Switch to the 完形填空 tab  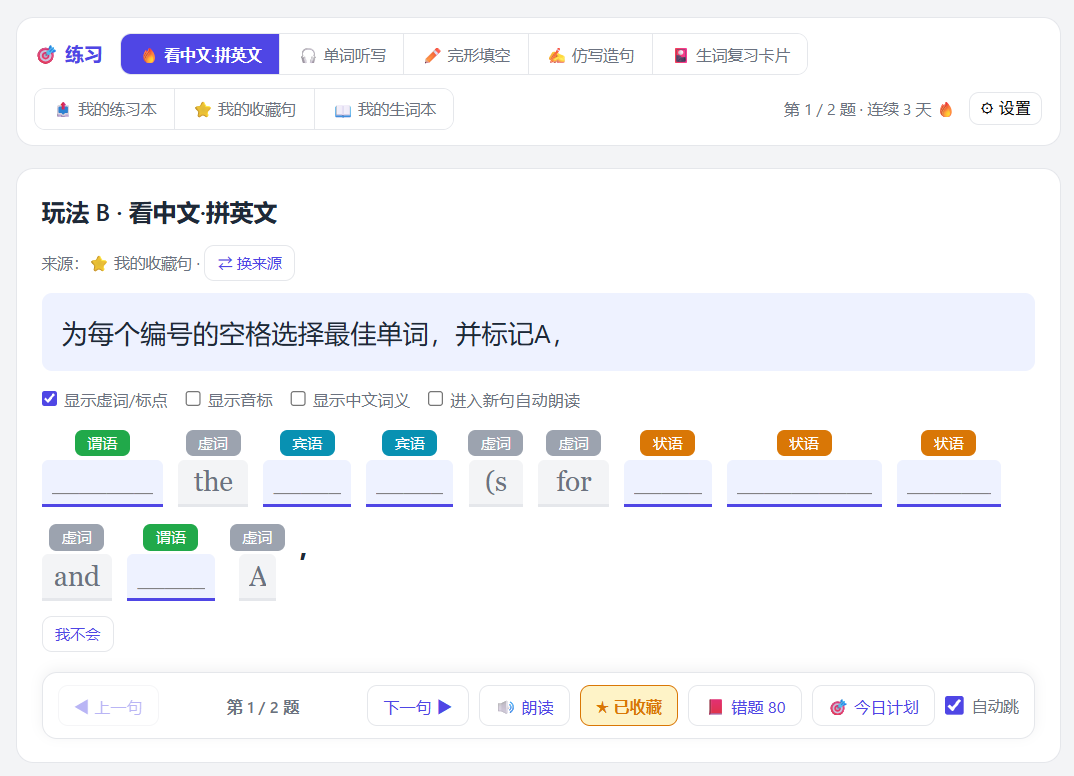(466, 54)
